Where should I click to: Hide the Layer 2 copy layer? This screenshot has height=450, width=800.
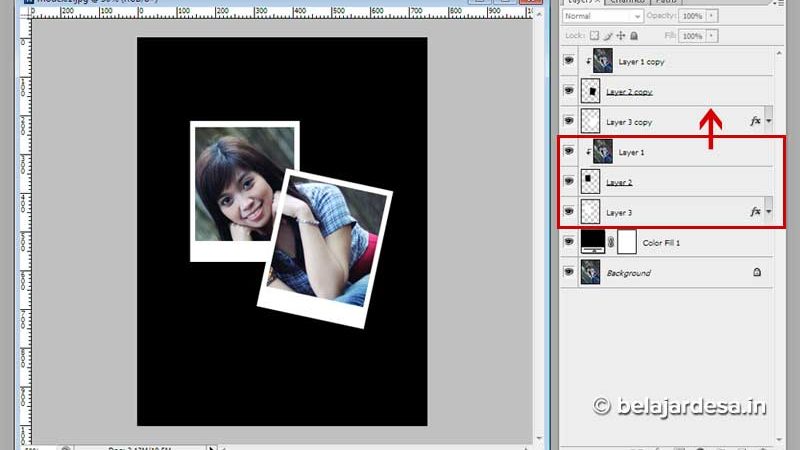click(569, 91)
